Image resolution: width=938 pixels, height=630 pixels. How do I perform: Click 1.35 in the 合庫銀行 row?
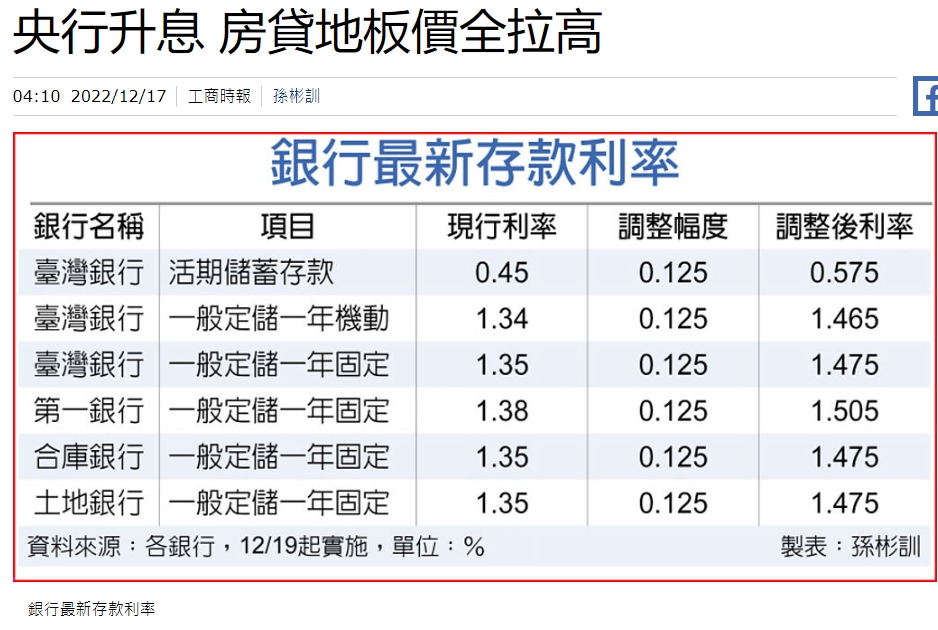tap(502, 457)
